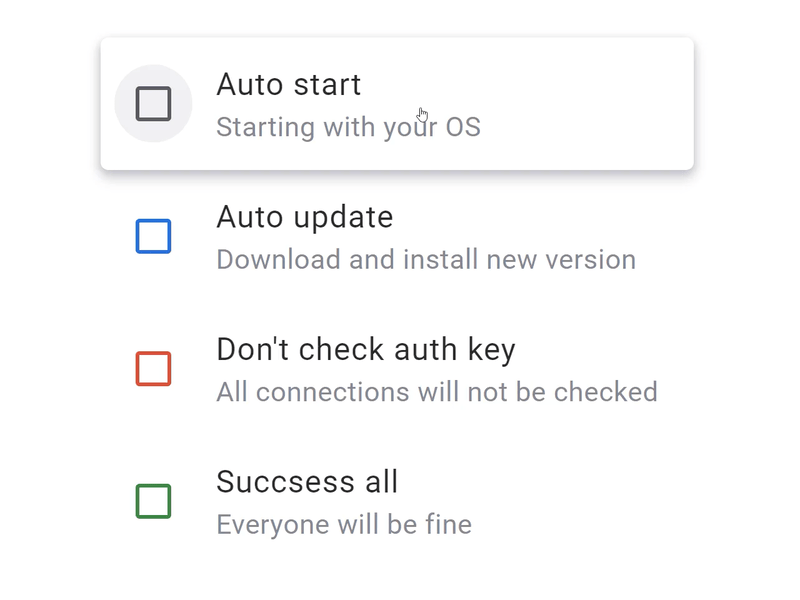Click the "Auto start" title text

coord(289,84)
